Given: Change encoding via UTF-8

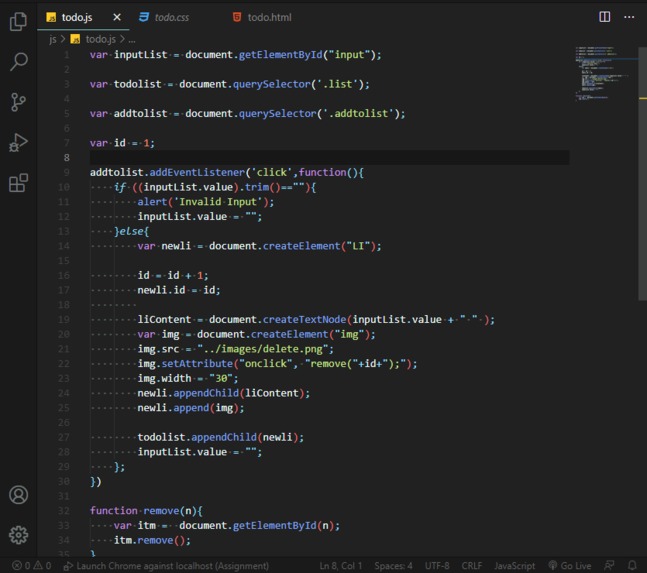Looking at the screenshot, I should [x=437, y=566].
